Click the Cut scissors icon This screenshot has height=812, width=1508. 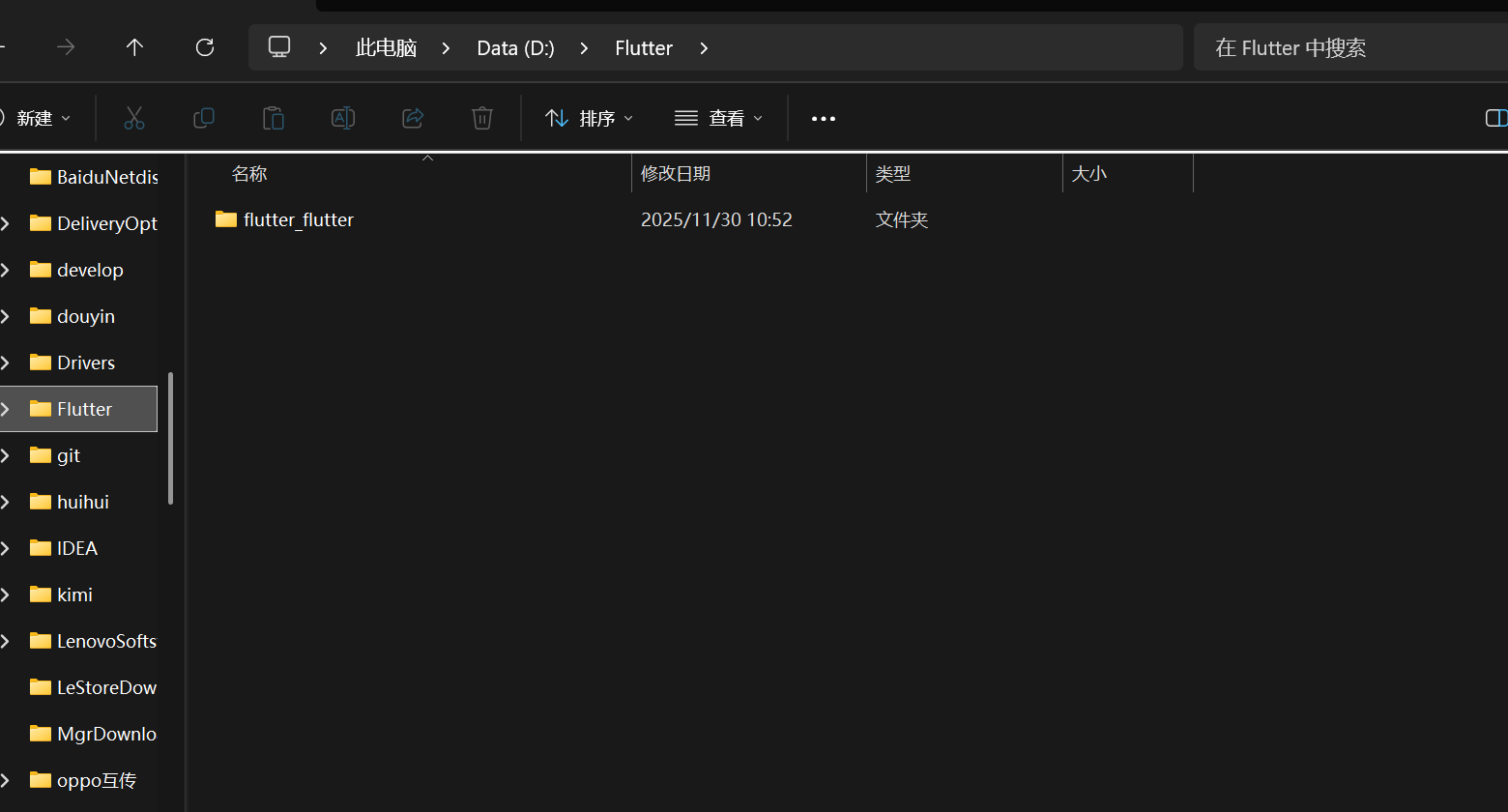[x=134, y=118]
